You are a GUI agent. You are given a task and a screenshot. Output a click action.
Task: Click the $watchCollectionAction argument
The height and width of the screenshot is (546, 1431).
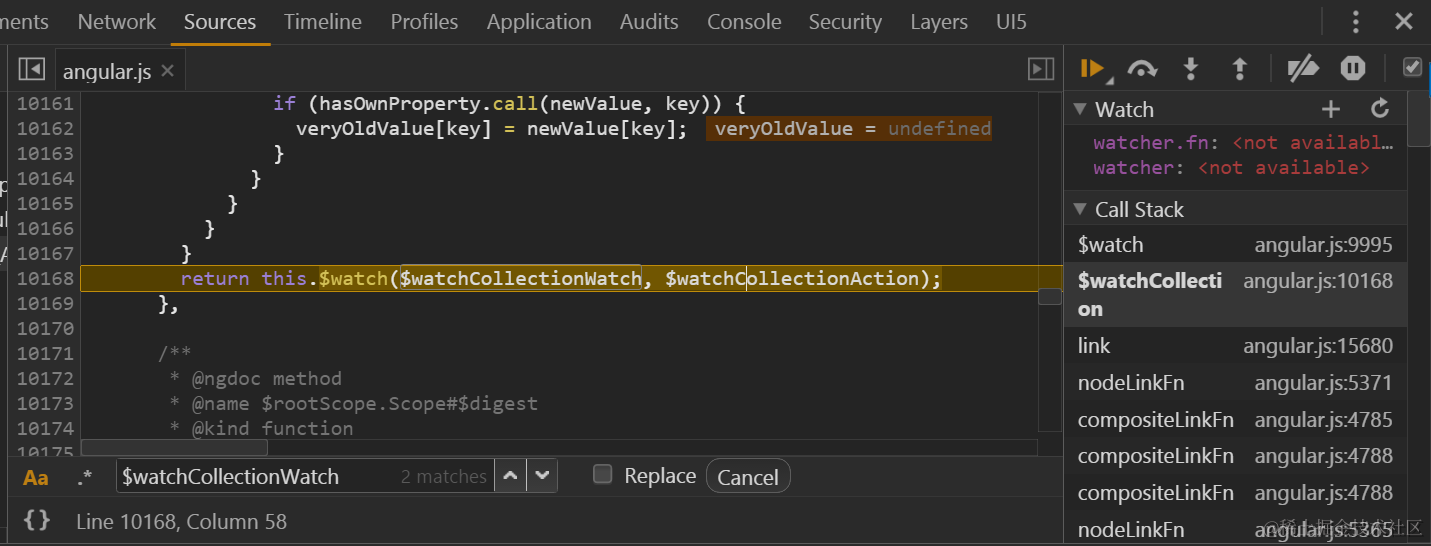pyautogui.click(x=791, y=278)
